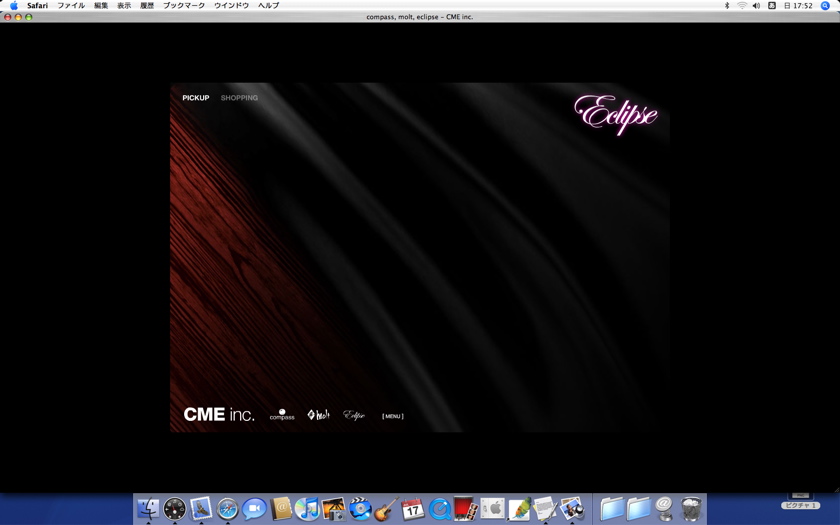The image size is (840, 525).
Task: Launch Dashboard from the Dock
Action: (x=175, y=508)
